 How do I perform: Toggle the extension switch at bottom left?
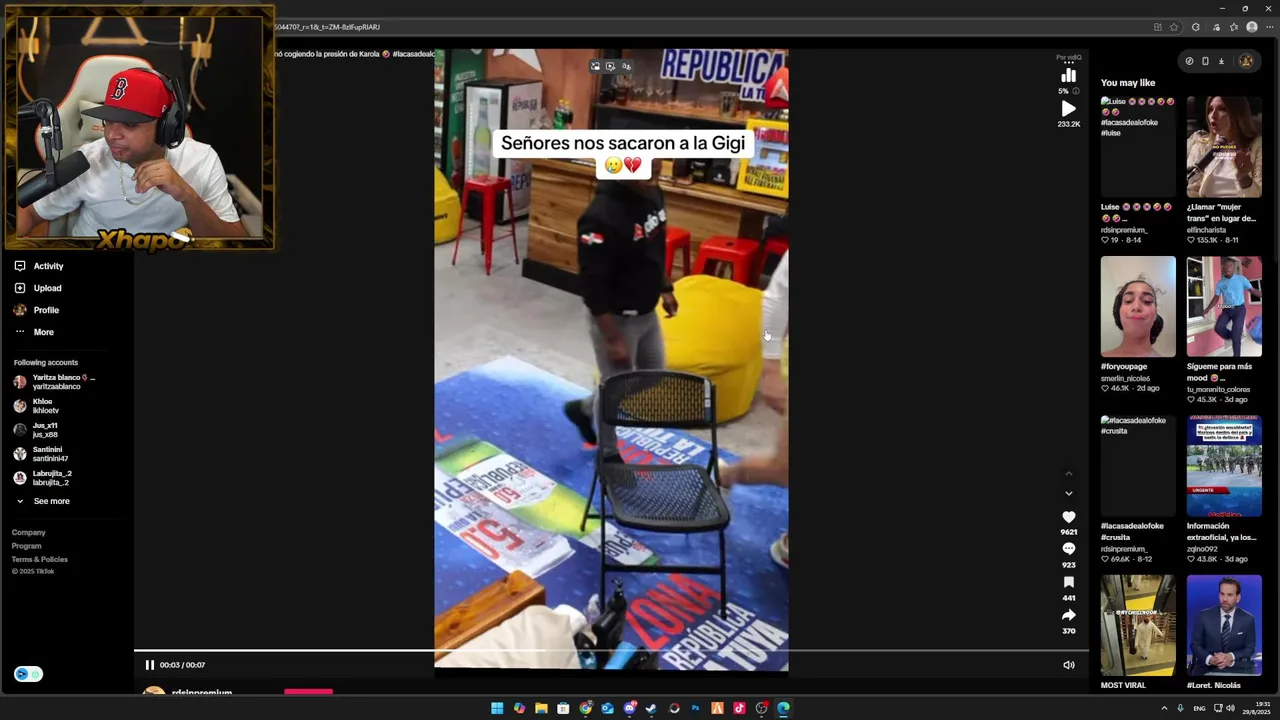point(28,674)
